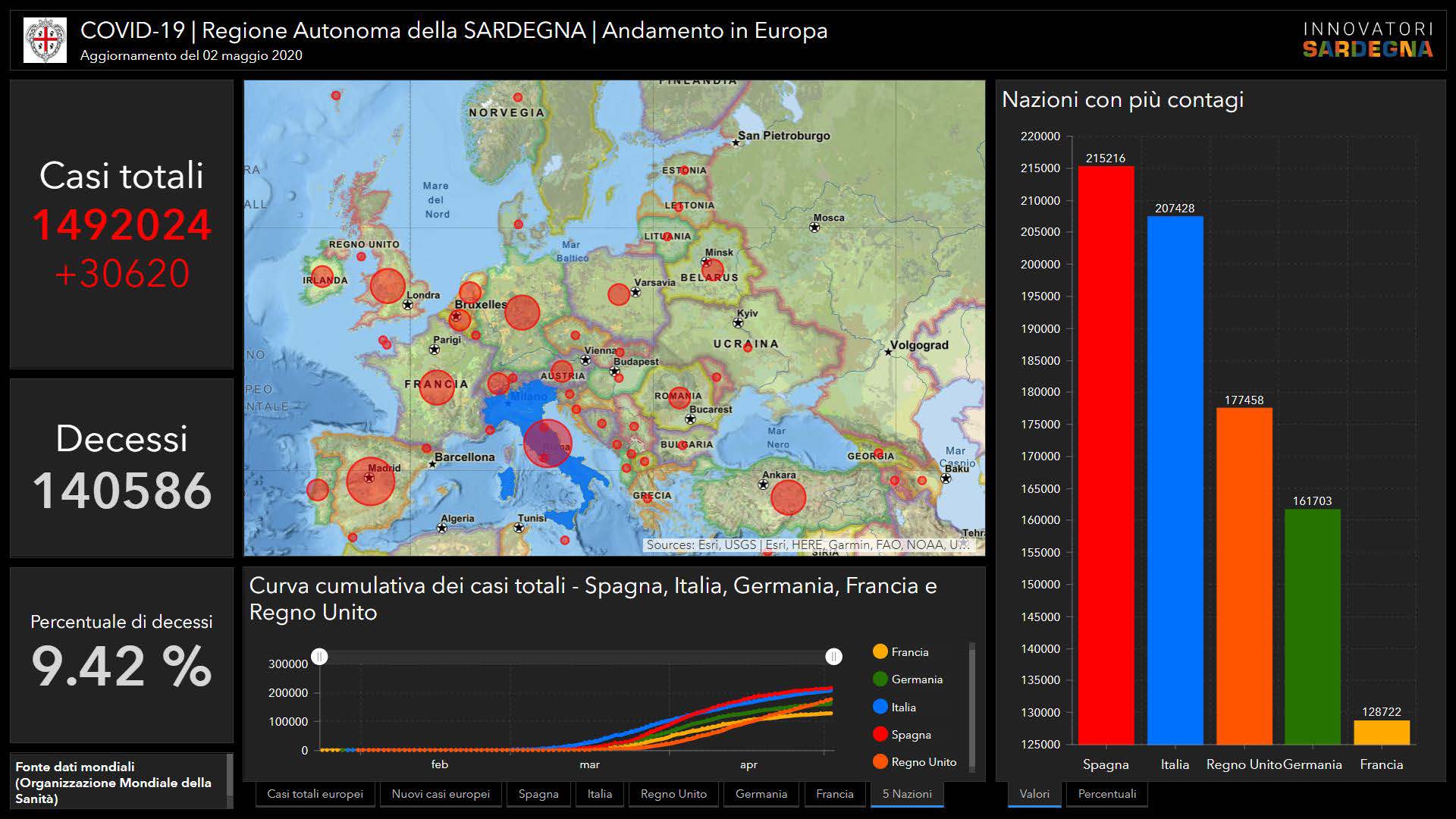Select the Percentuali tab
Screen dimensions: 1456x819
click(x=1106, y=794)
